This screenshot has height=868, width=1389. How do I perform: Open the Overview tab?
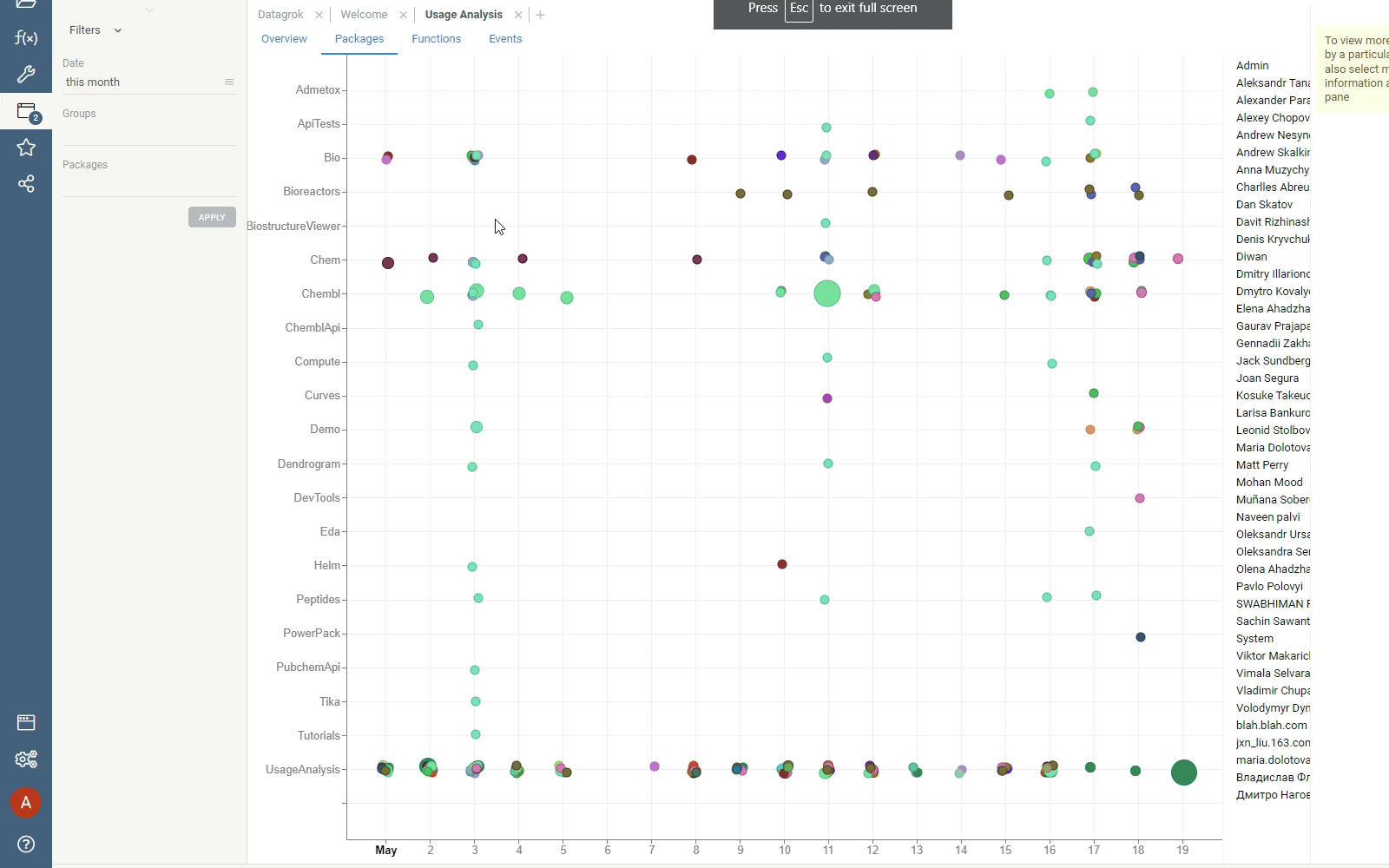284,39
